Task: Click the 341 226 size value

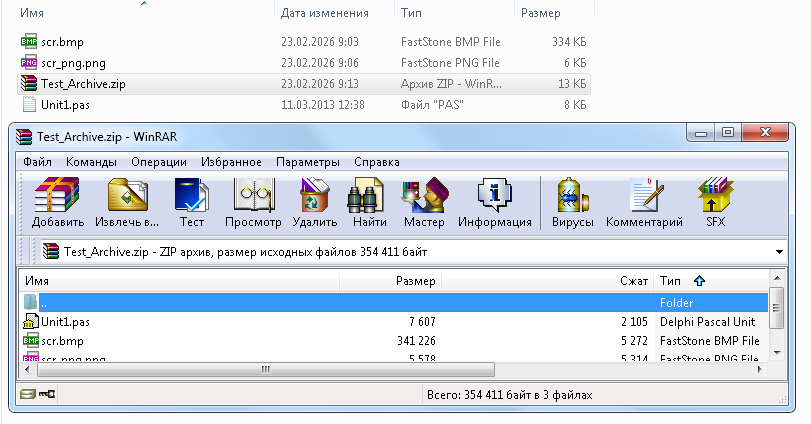Action: click(416, 341)
